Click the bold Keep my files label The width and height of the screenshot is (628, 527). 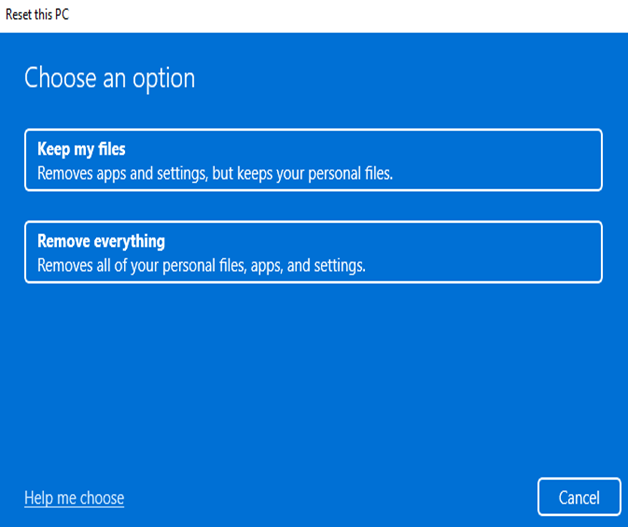(81, 150)
